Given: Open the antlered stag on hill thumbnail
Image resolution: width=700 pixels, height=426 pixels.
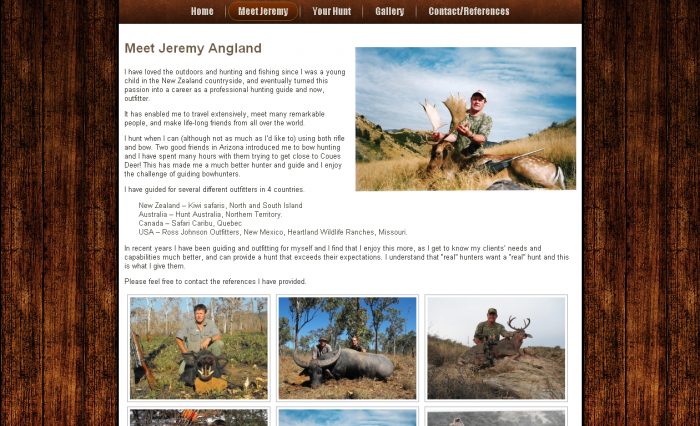Looking at the screenshot, I should pyautogui.click(x=496, y=348).
